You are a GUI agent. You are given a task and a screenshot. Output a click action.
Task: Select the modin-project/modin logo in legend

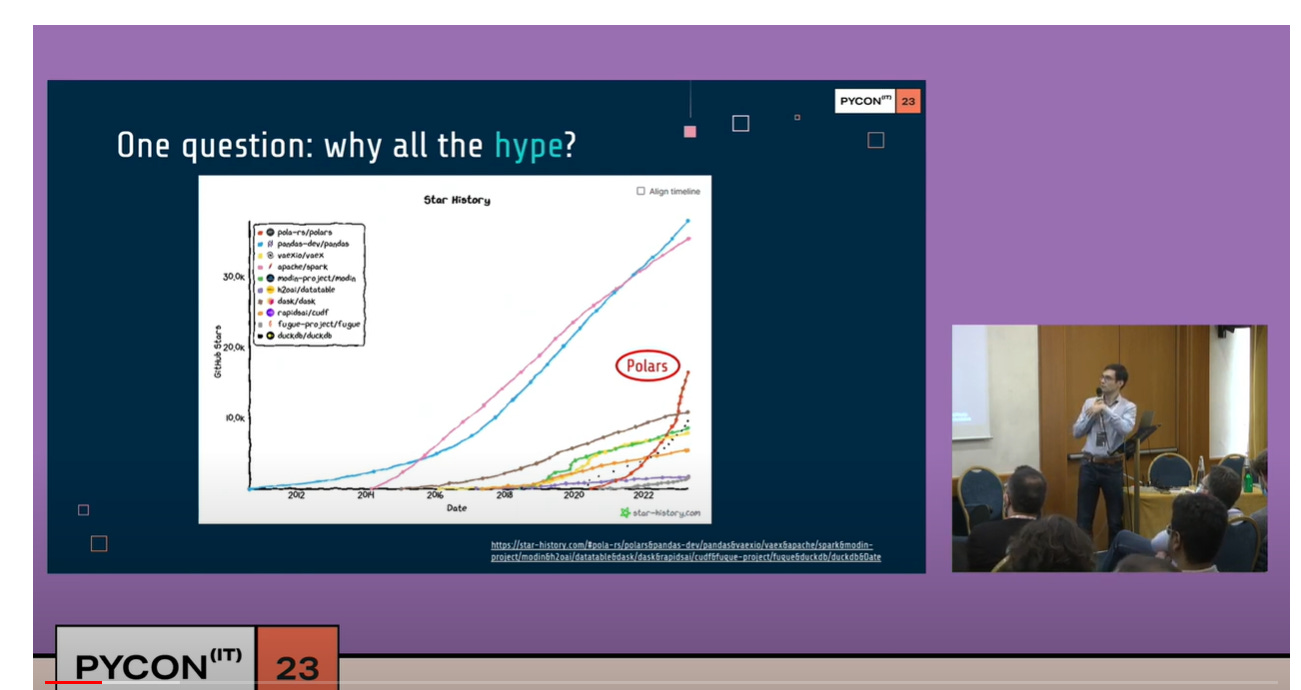270,278
